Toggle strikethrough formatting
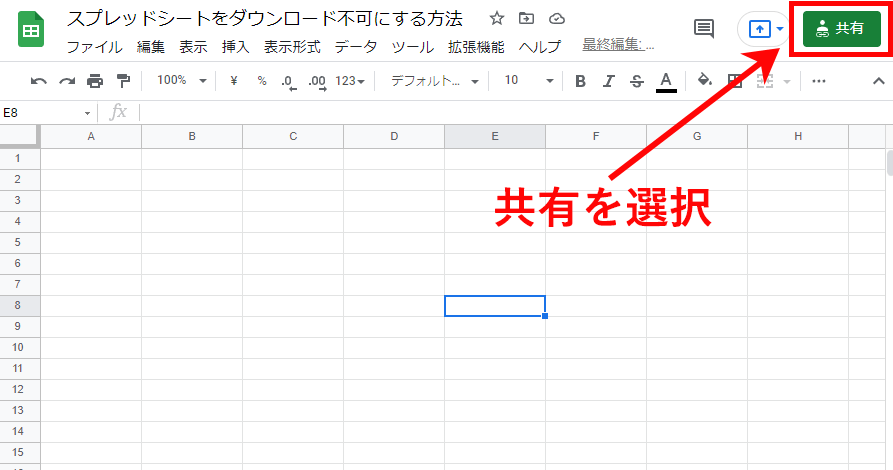 tap(637, 81)
